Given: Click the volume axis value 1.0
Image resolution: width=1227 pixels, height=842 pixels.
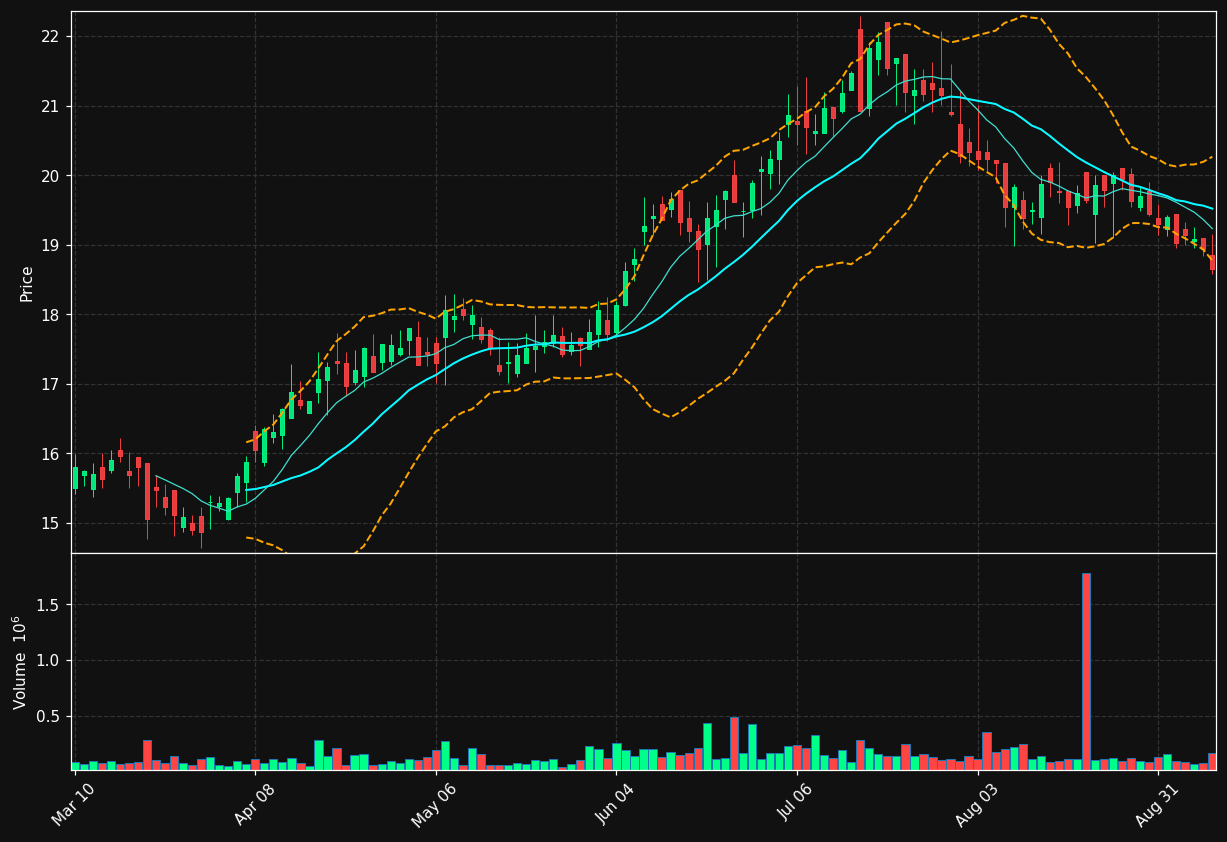Looking at the screenshot, I should pos(50,661).
